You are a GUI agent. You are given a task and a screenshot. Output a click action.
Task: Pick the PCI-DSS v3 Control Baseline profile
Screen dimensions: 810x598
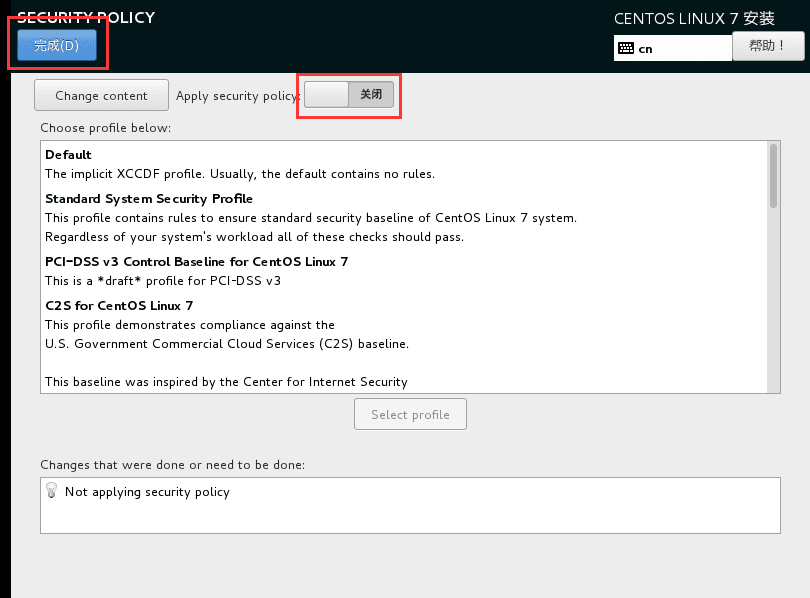pyautogui.click(x=196, y=262)
